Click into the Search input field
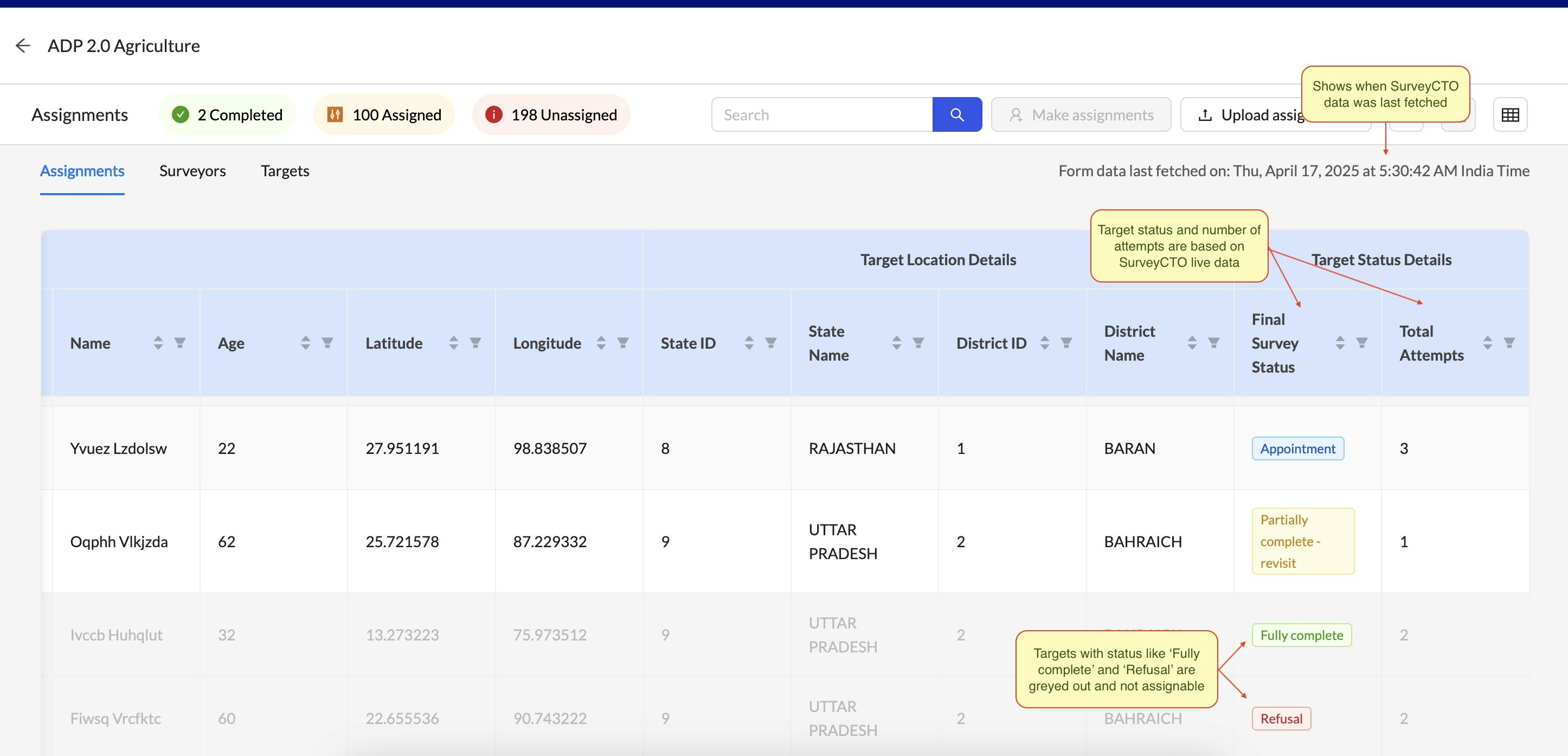 click(821, 114)
